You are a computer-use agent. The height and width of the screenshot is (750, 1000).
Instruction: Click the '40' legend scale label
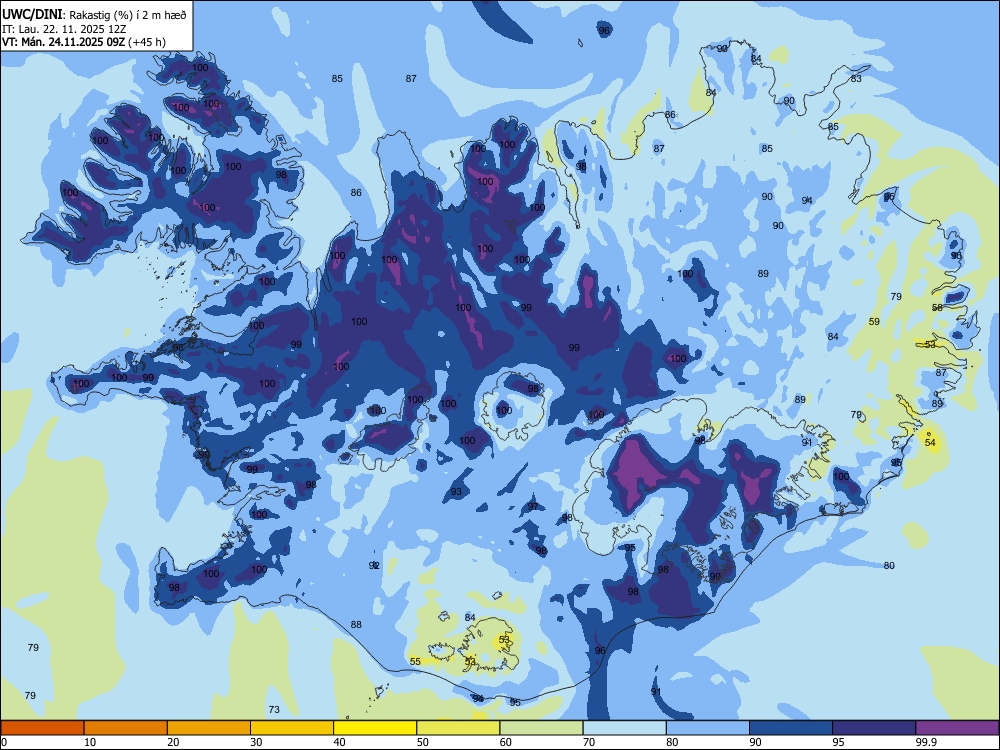(x=340, y=742)
